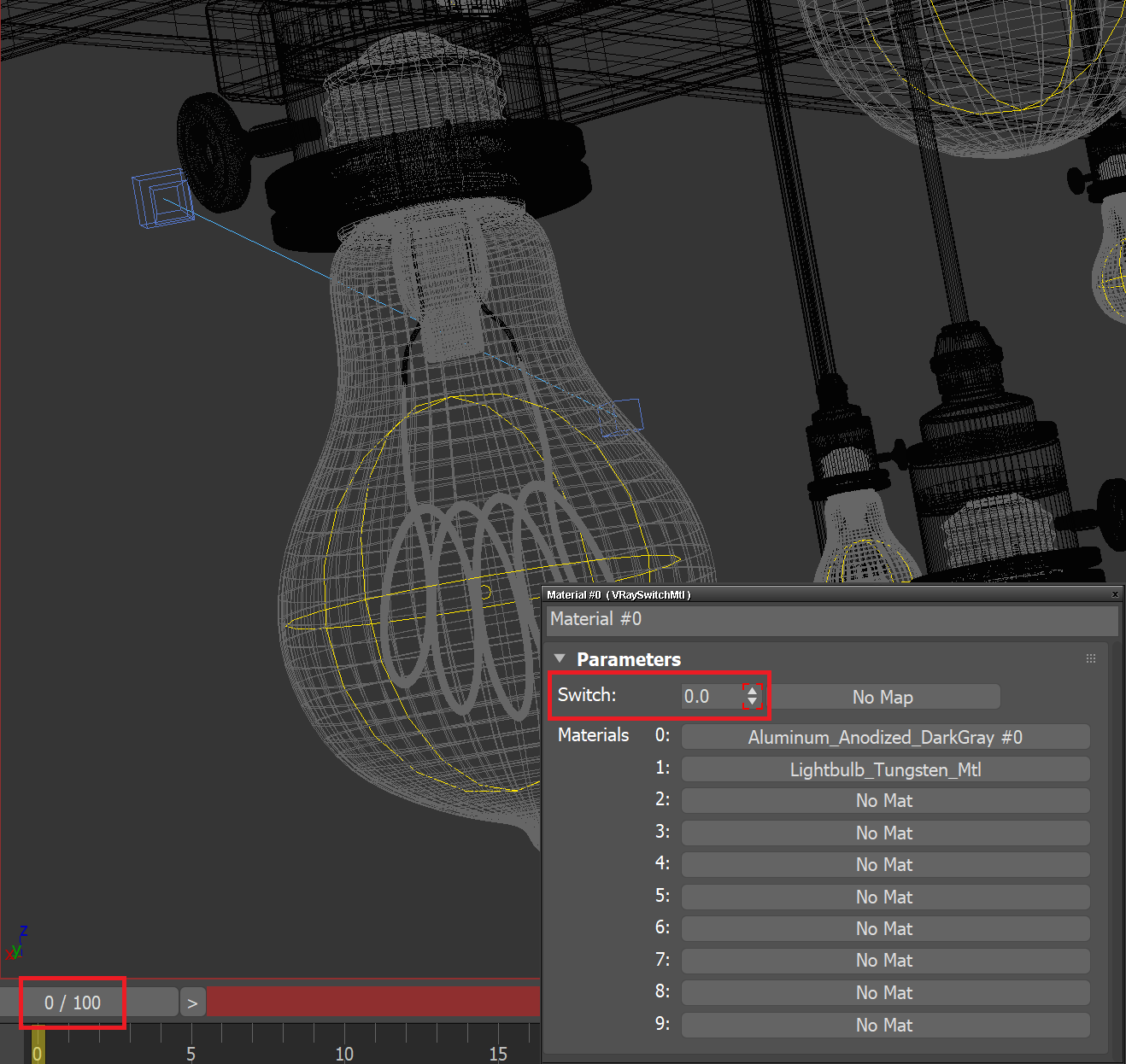Collapse the Parameters rollout triangle
1126x1064 pixels.
(560, 658)
